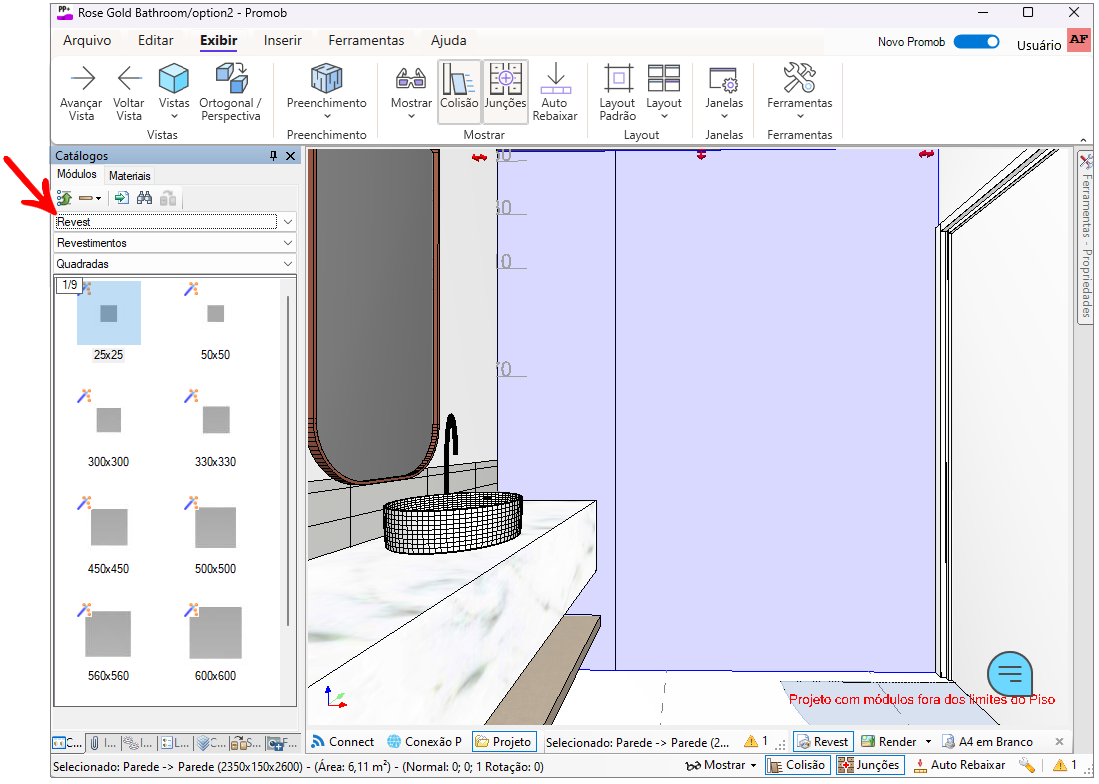Toggle Colisão in the ribbon
Image resolution: width=1099 pixels, height=784 pixels.
pyautogui.click(x=459, y=91)
